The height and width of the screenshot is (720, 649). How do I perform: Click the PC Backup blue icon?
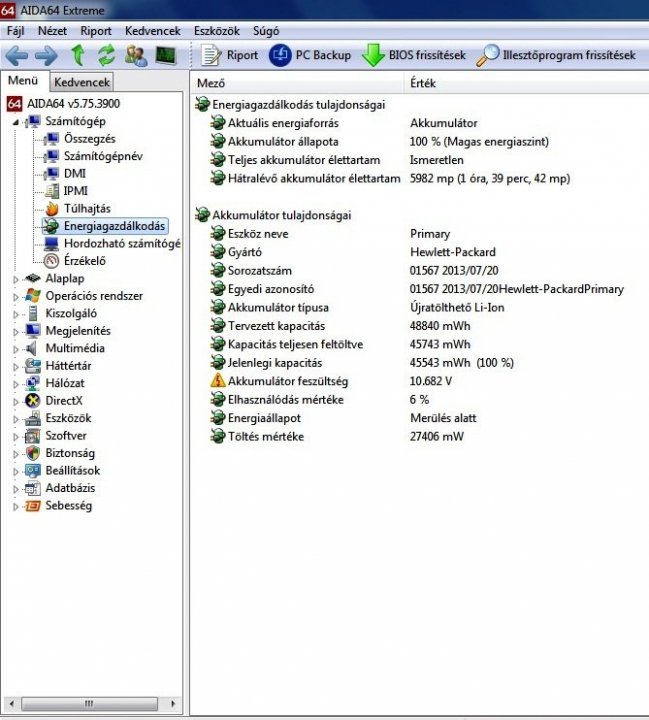280,55
